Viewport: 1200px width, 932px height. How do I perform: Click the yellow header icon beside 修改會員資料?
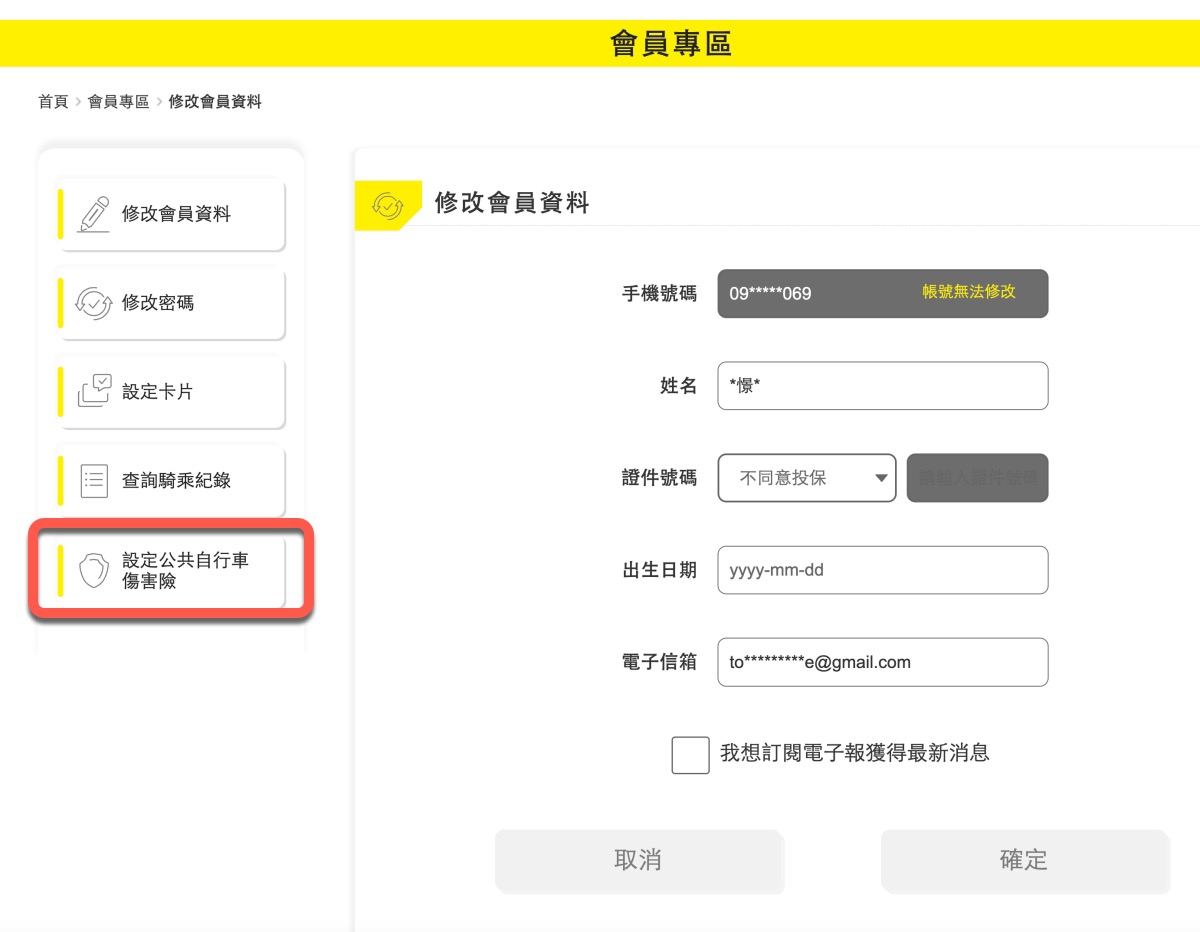[387, 204]
